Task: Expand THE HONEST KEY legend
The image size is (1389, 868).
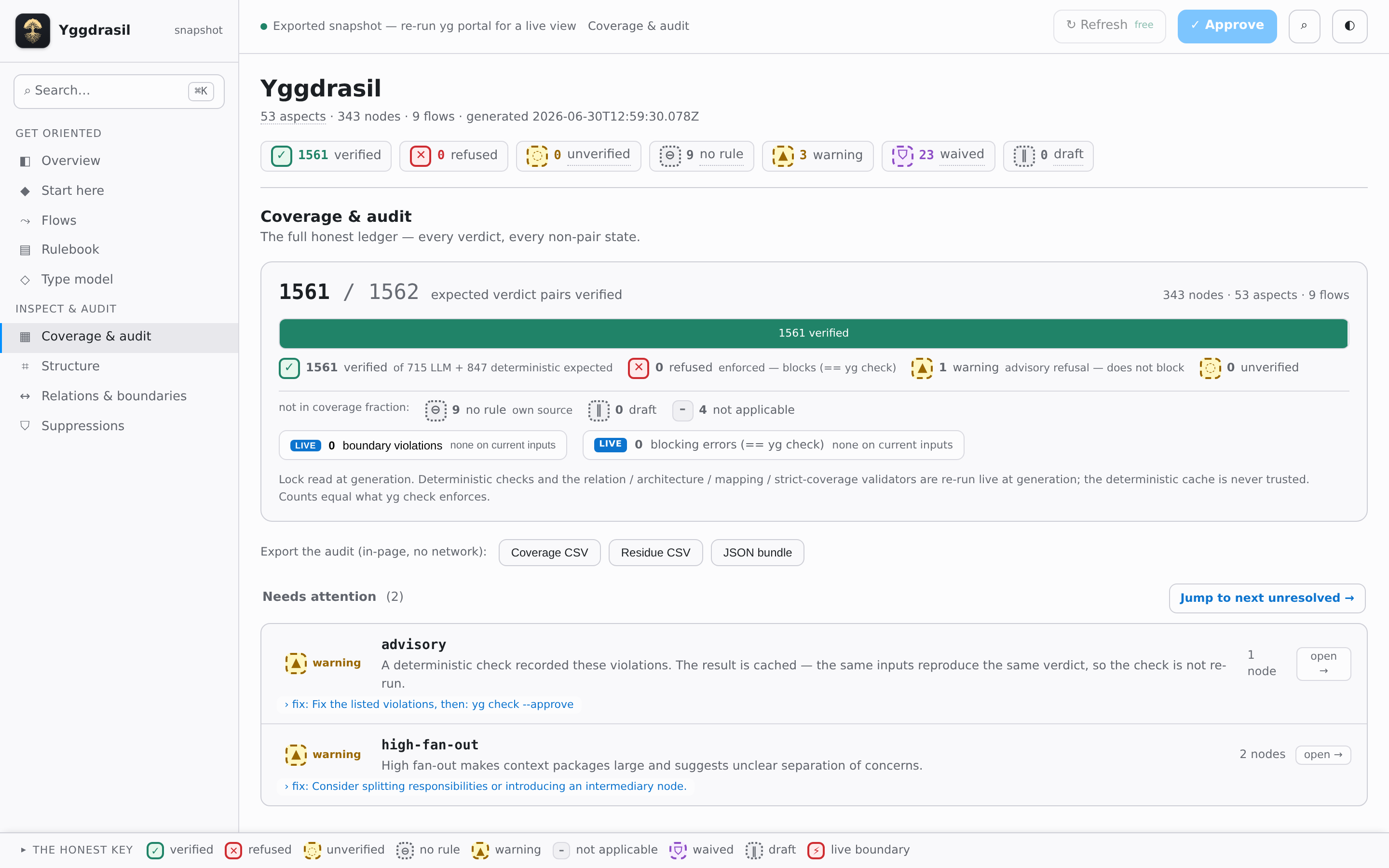Action: pos(76,850)
